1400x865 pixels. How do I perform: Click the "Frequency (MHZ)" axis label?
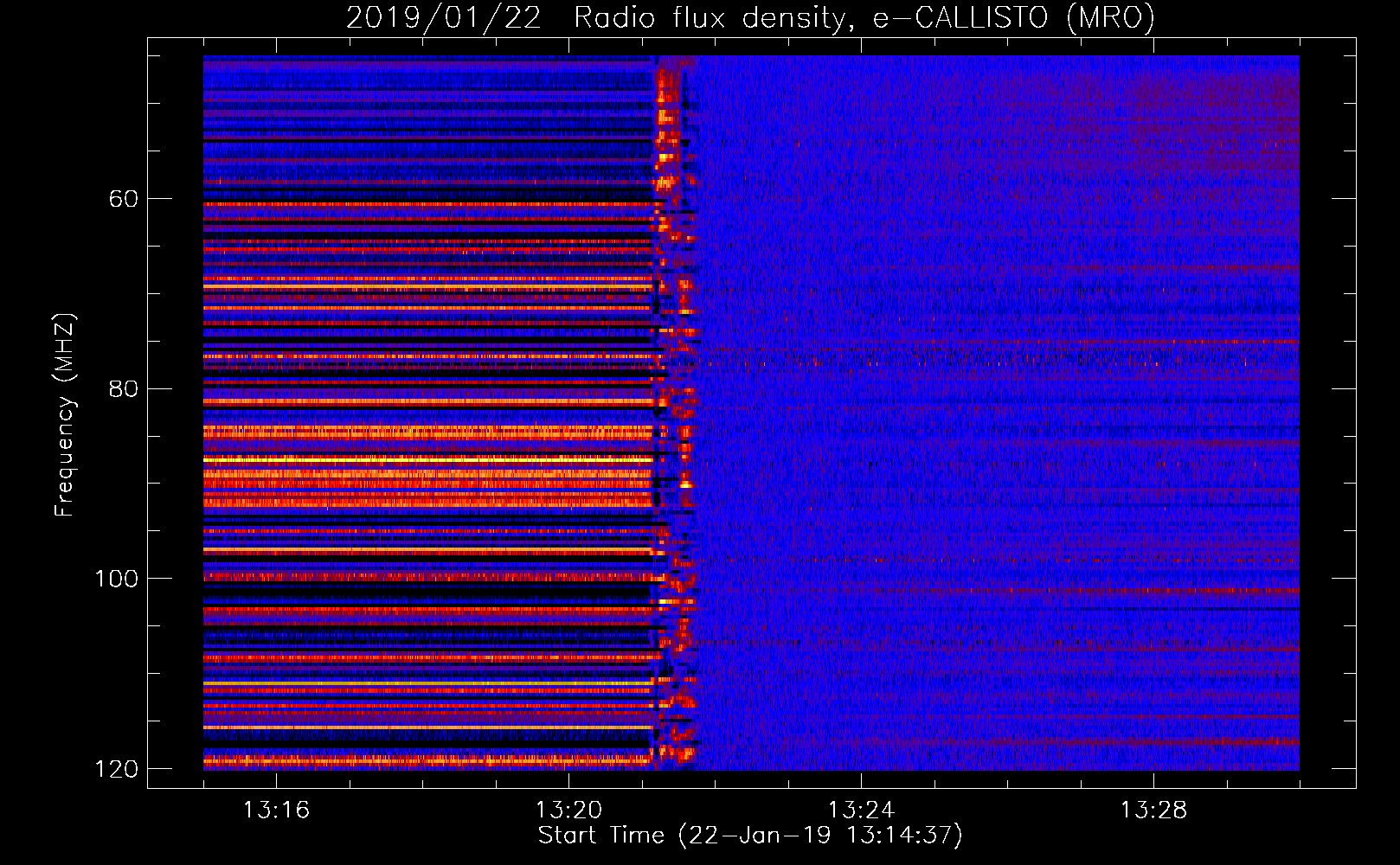pyautogui.click(x=64, y=414)
